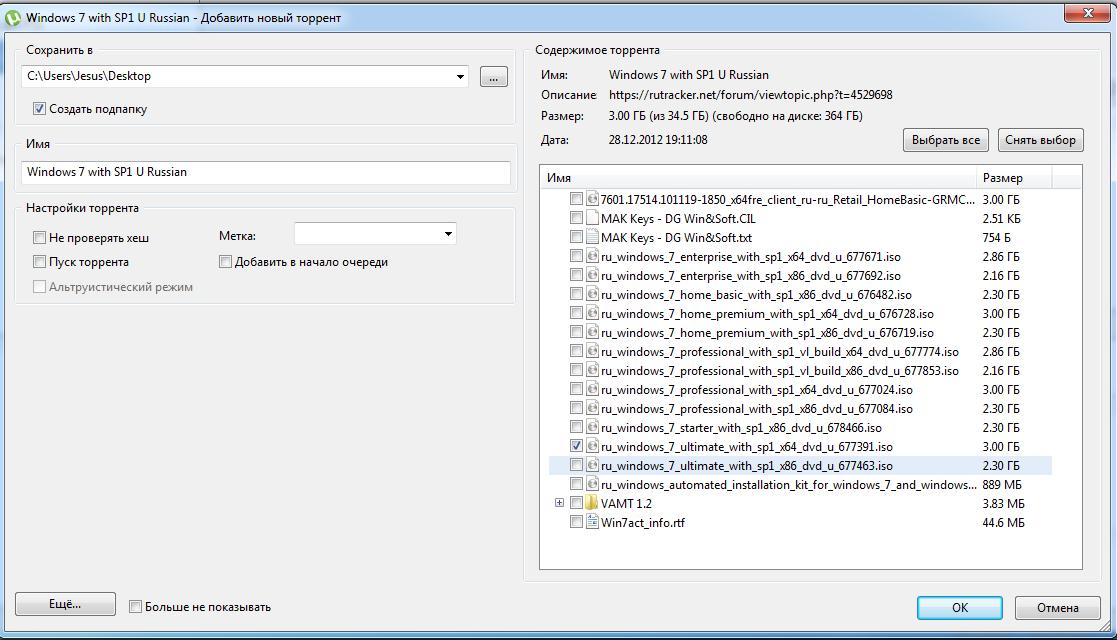This screenshot has height=640, width=1117.
Task: Open the 'Метка' label dropdown
Action: click(446, 234)
